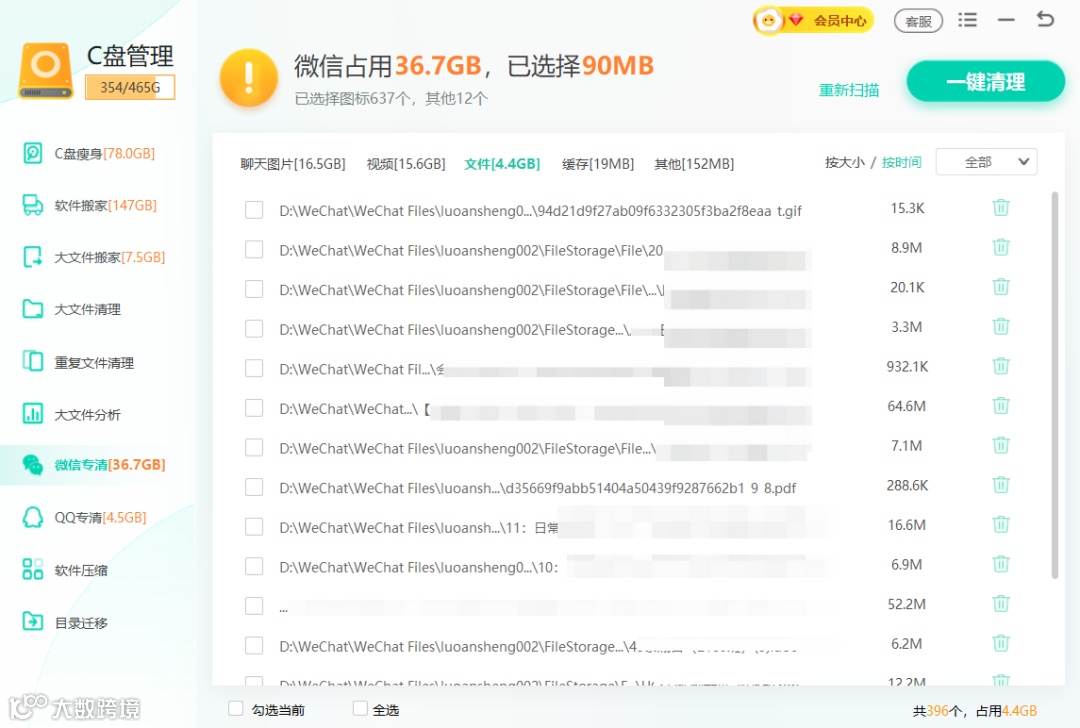Delete the t.gif file via trash icon
Image resolution: width=1080 pixels, height=728 pixels.
click(1001, 207)
